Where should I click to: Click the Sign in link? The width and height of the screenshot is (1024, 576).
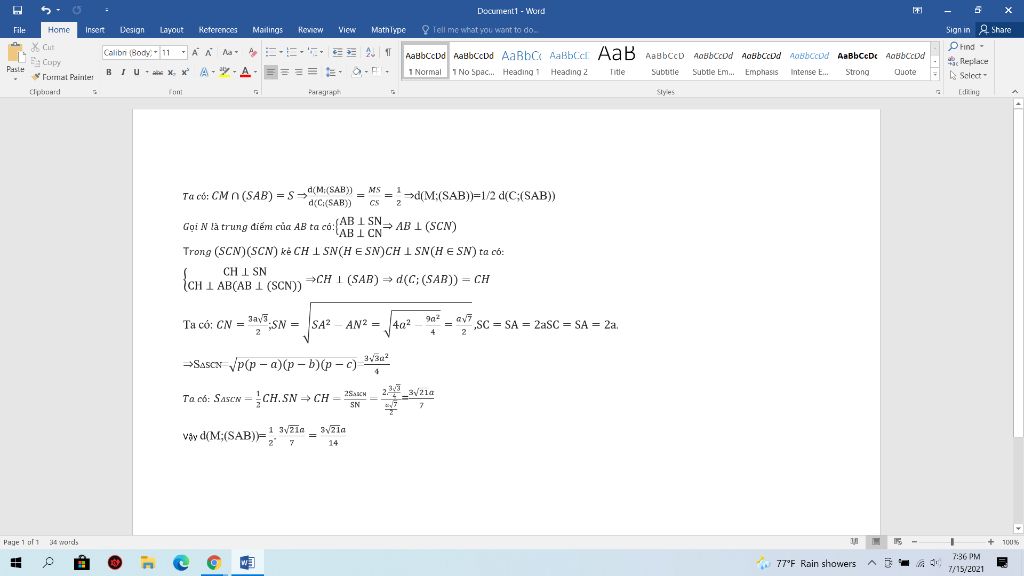pos(958,30)
